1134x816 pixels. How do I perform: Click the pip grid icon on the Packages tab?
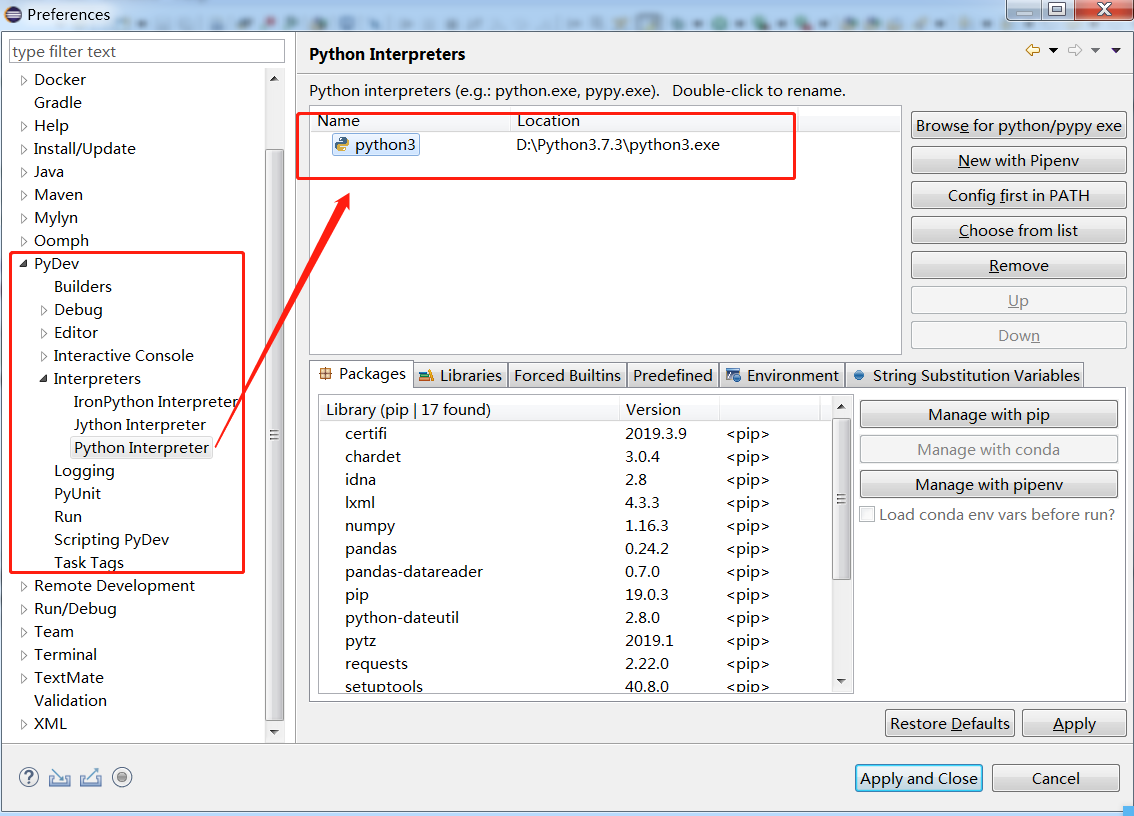[x=328, y=374]
